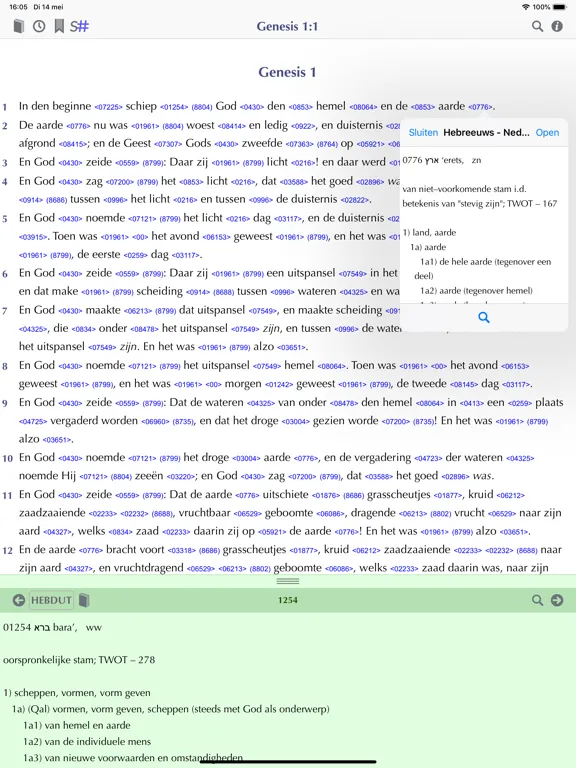Select verse number 10
Image resolution: width=576 pixels, height=768 pixels.
coord(7,458)
